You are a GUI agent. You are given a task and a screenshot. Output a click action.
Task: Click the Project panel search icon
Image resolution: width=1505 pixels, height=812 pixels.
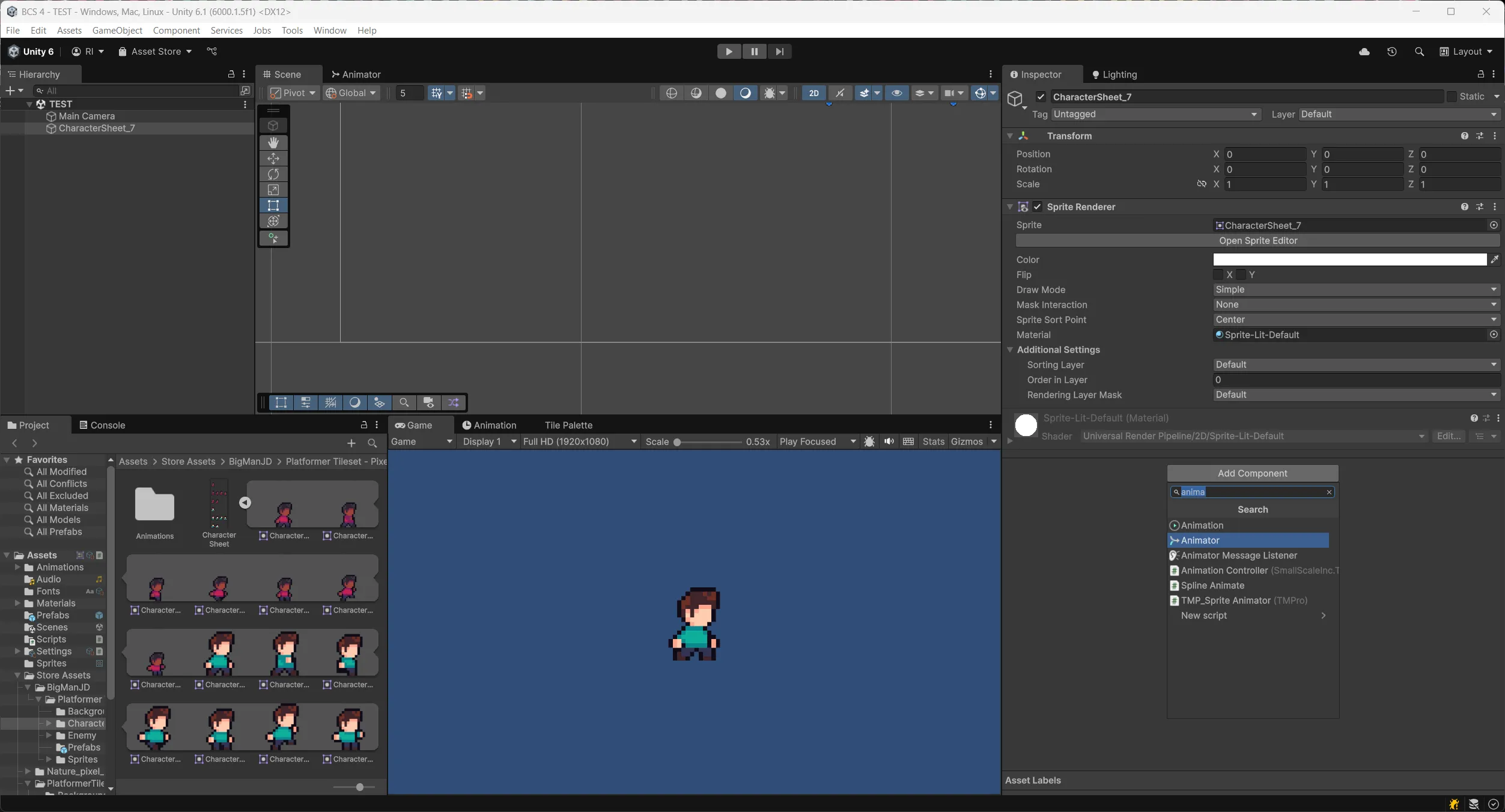(372, 443)
